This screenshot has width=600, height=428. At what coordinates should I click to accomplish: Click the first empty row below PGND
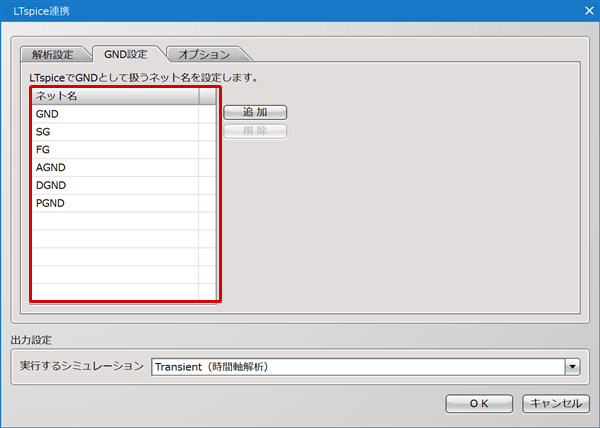pyautogui.click(x=115, y=222)
